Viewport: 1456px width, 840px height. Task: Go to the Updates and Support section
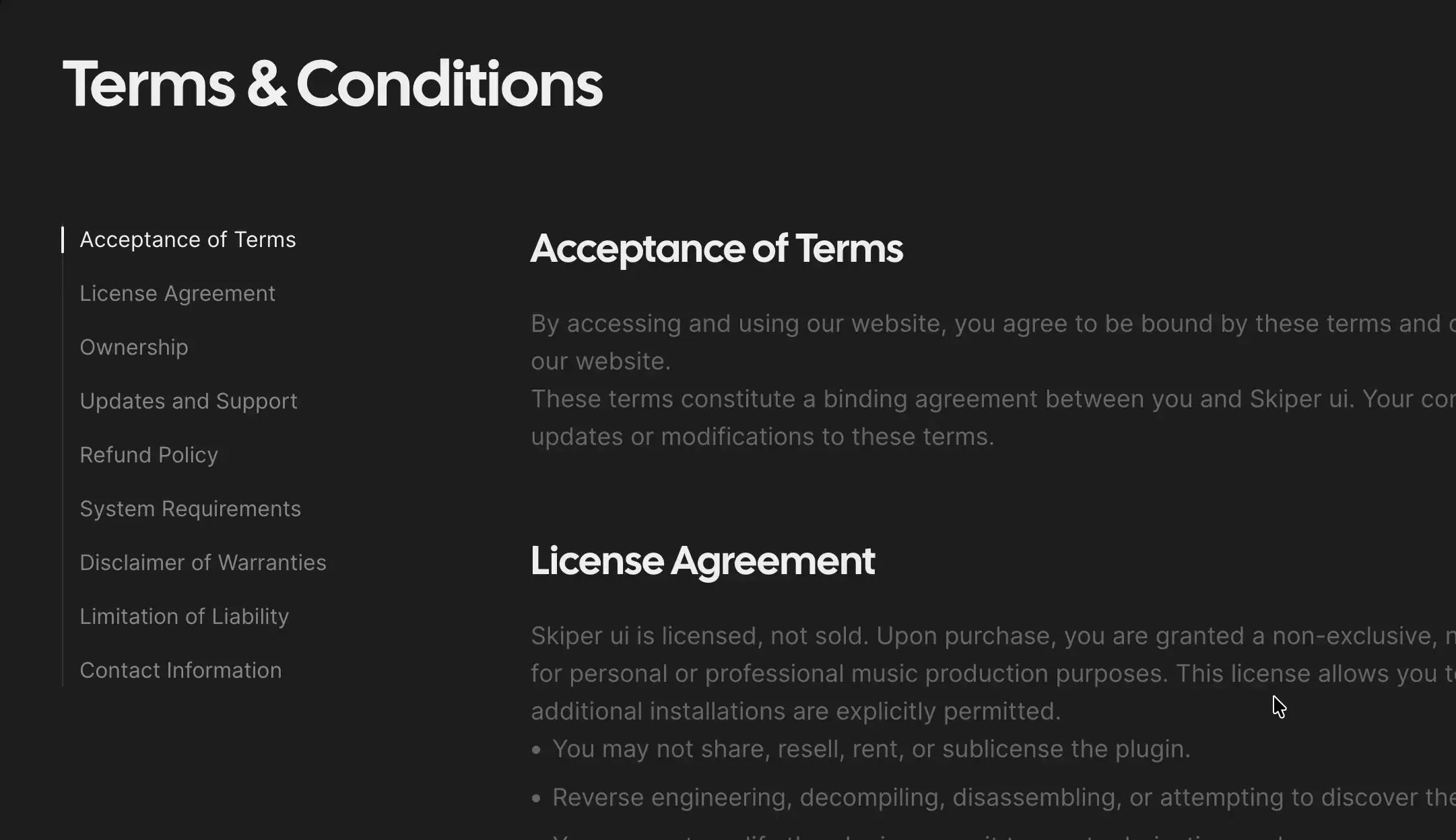click(x=188, y=401)
